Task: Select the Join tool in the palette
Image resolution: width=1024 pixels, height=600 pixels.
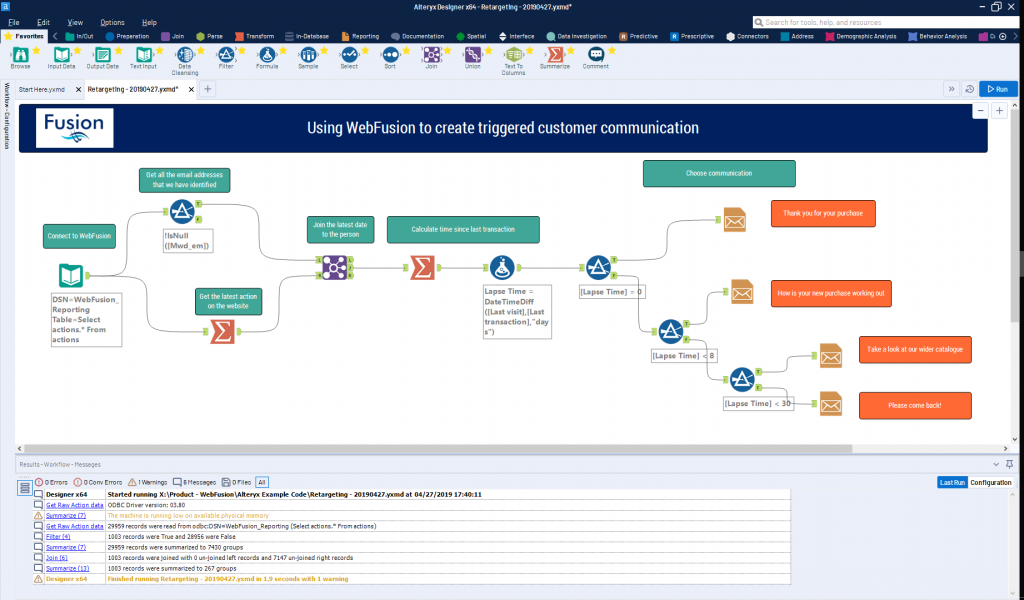Action: click(x=432, y=55)
